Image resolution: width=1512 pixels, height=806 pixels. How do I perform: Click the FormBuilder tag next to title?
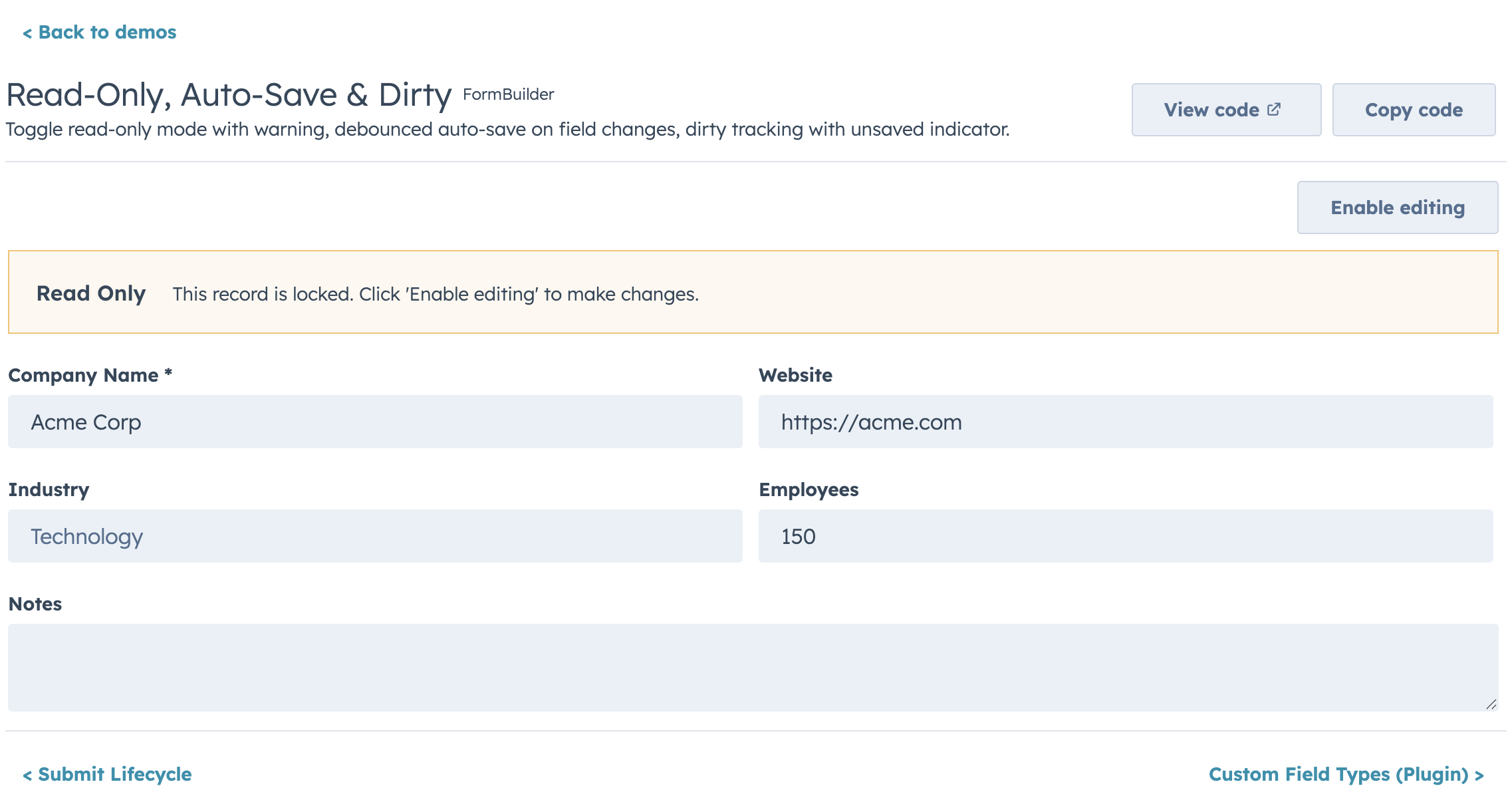[508, 94]
